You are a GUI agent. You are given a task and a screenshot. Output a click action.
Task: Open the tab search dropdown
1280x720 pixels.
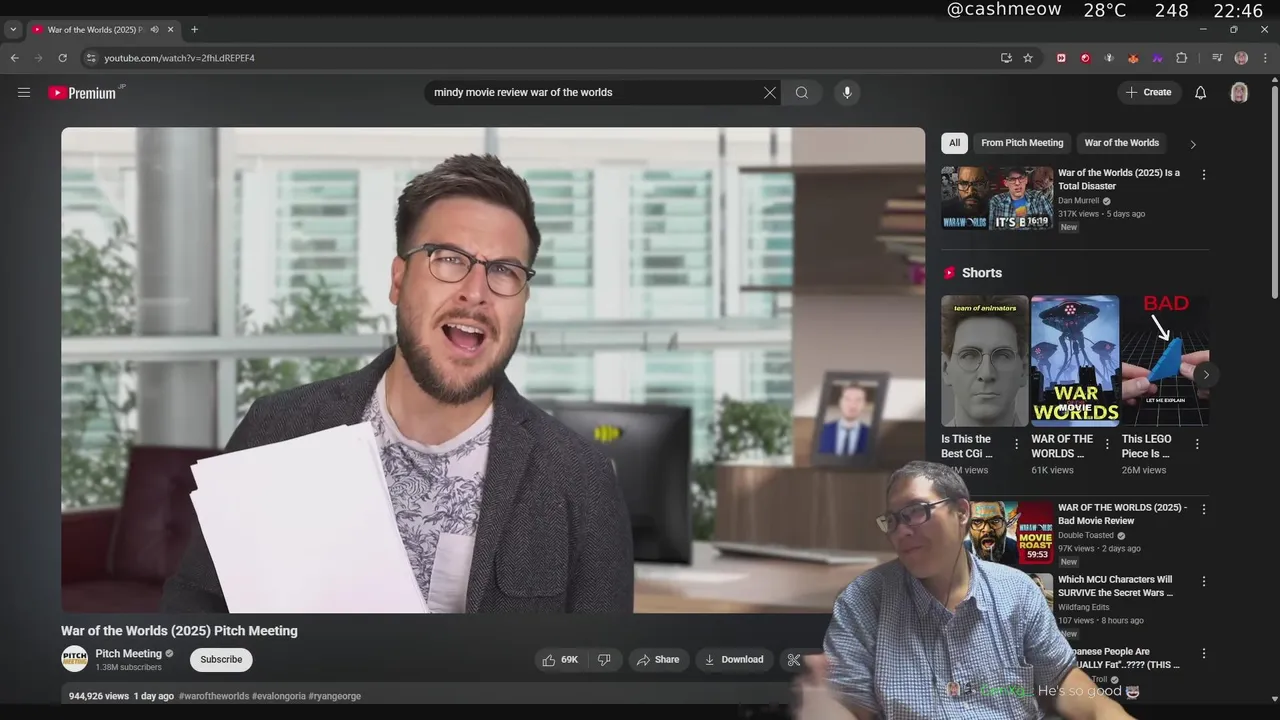pyautogui.click(x=13, y=29)
